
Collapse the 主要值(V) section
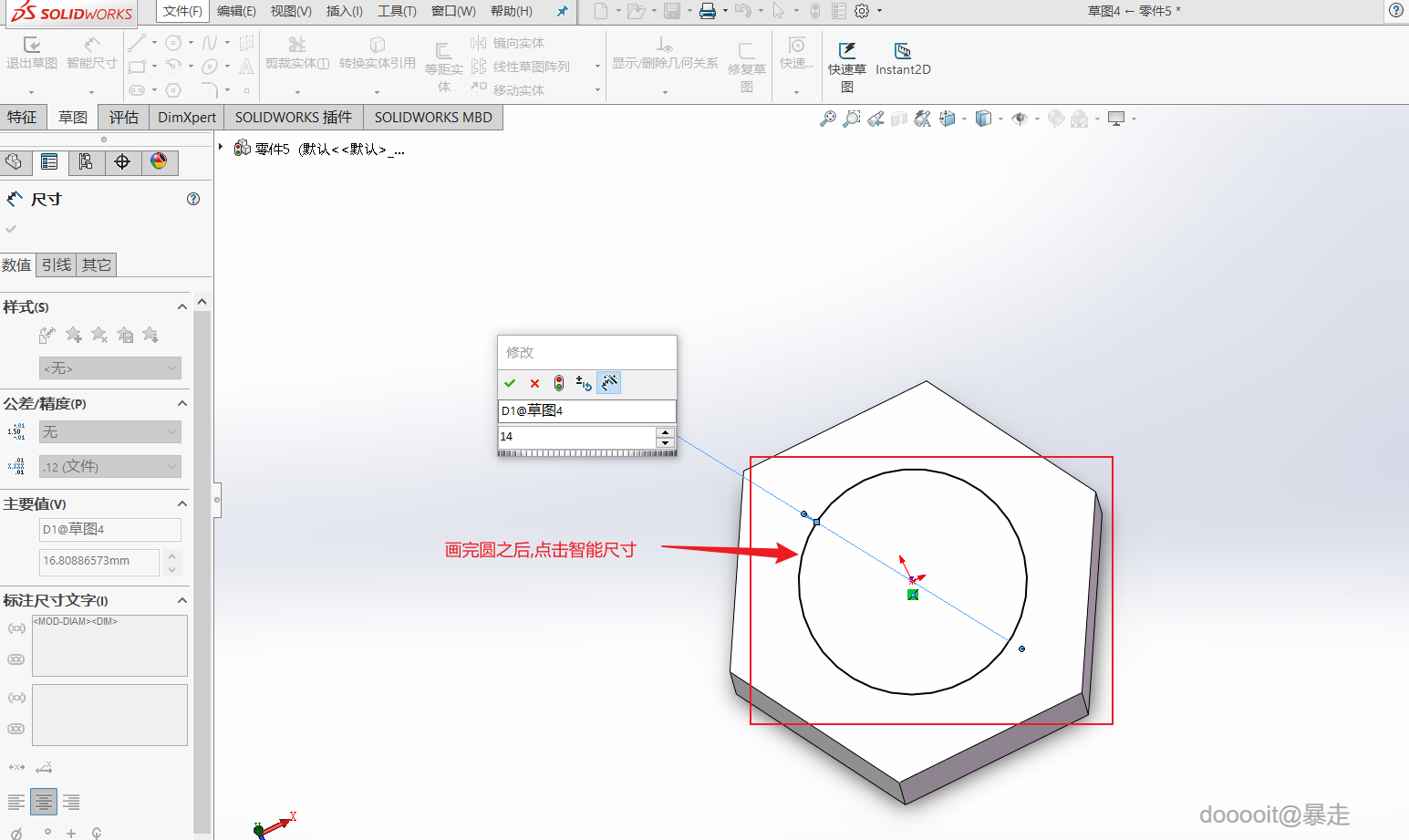182,503
